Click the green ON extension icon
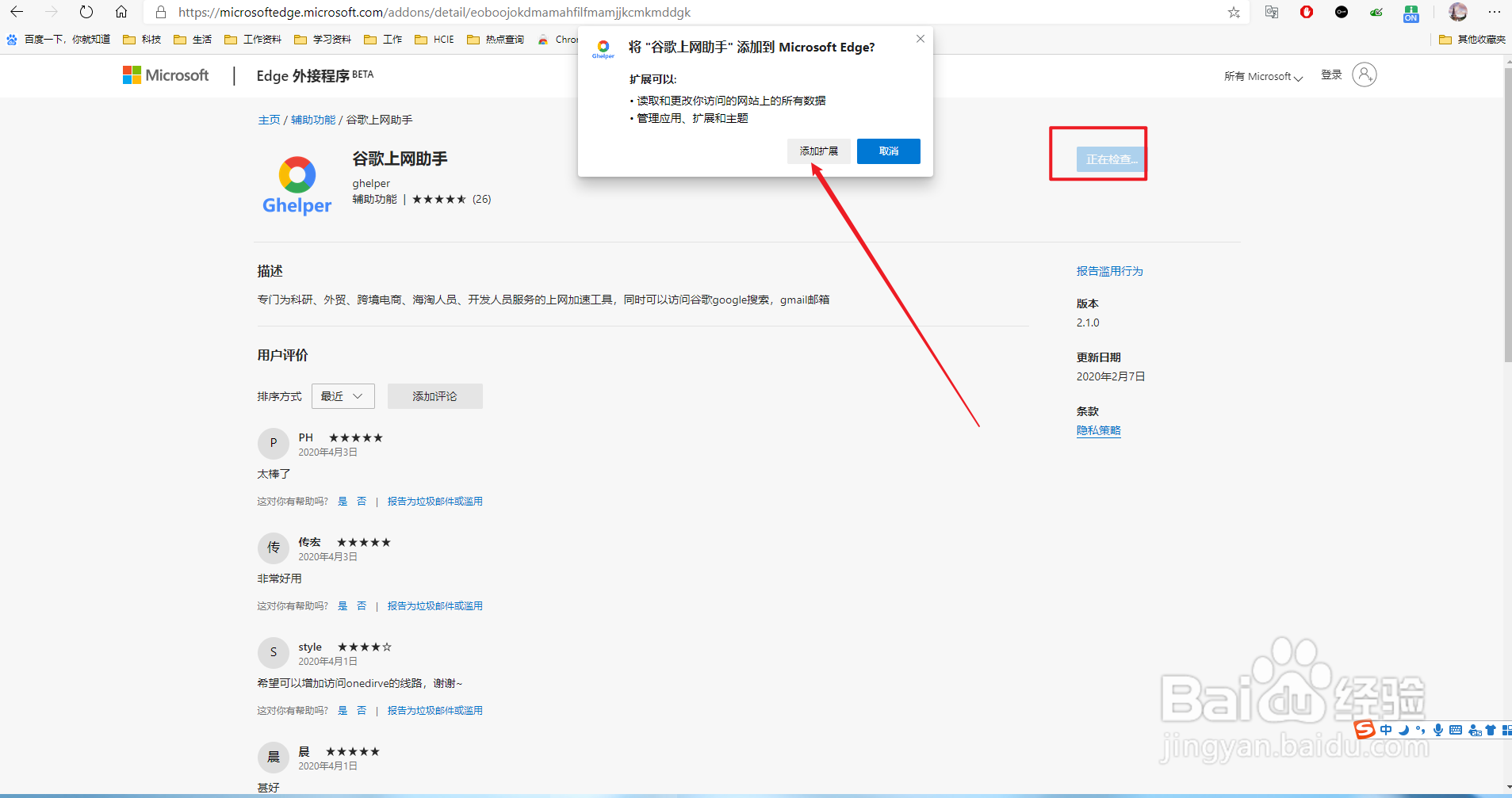The height and width of the screenshot is (798, 1512). coord(1411,13)
